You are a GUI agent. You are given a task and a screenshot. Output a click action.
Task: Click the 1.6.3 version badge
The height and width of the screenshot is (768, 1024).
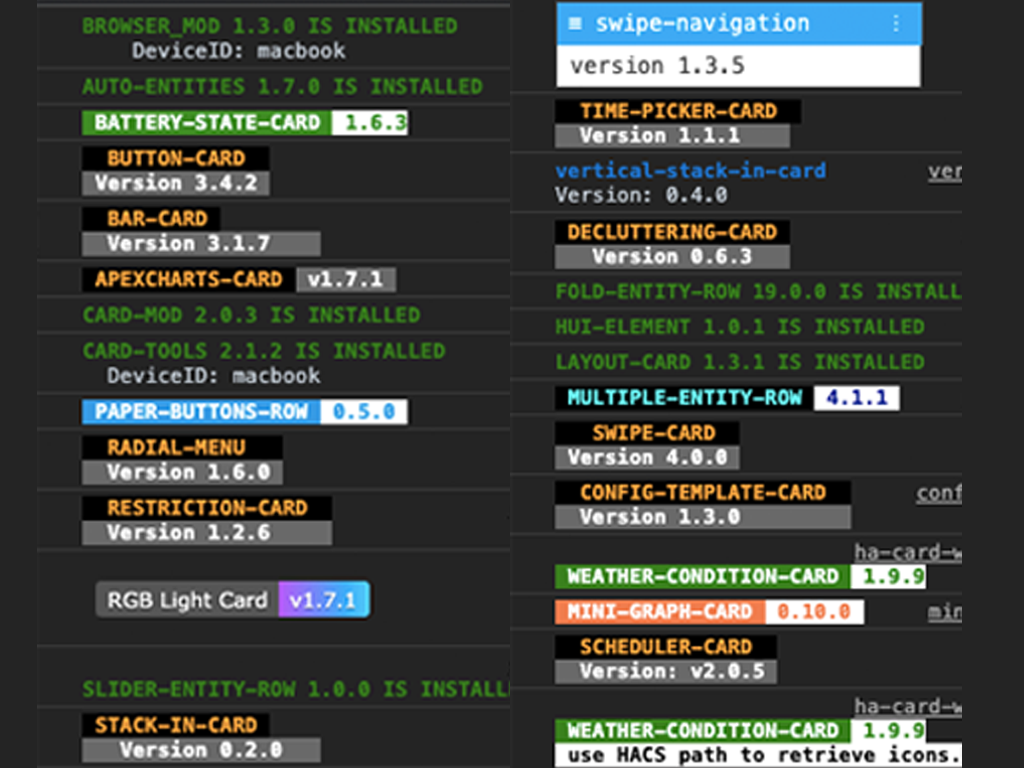tap(369, 123)
